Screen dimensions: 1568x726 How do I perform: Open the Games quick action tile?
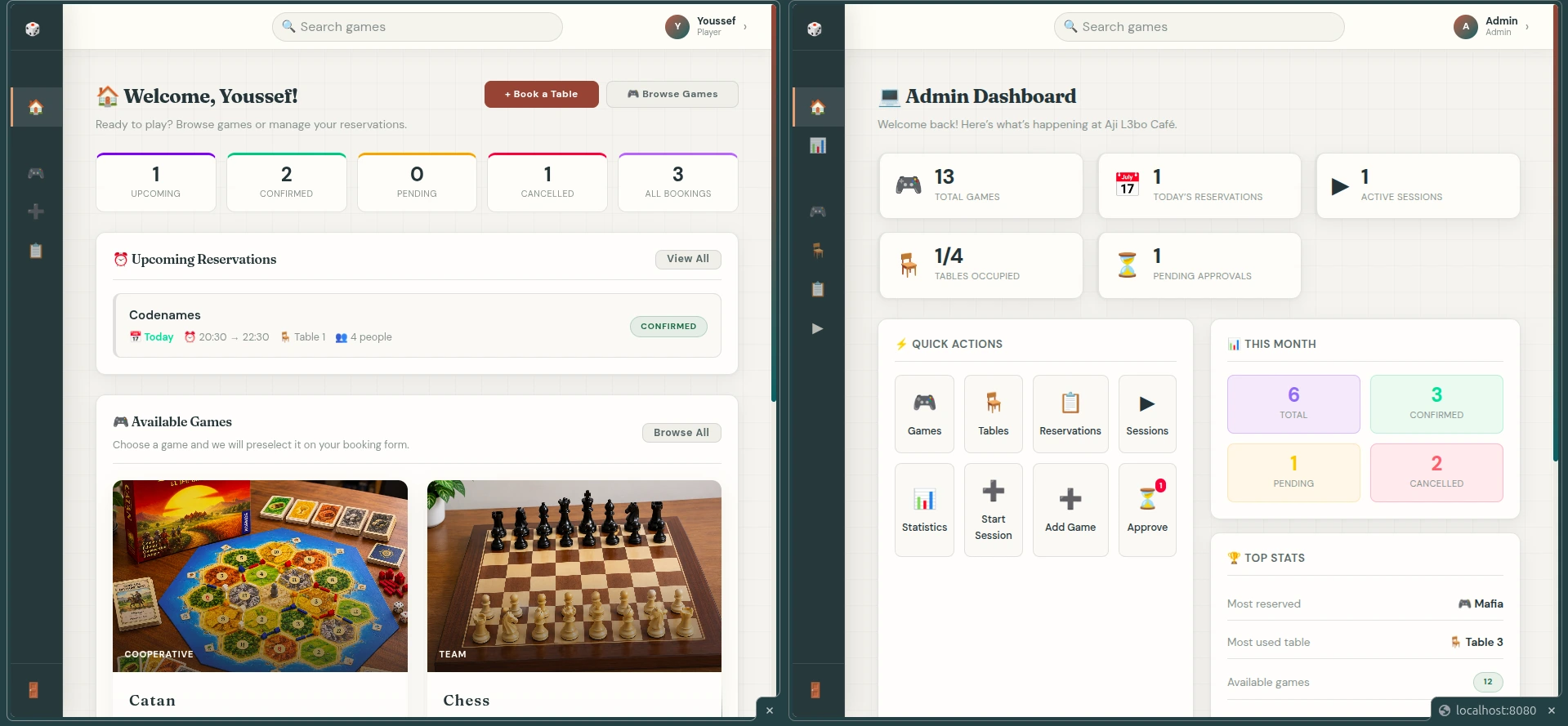pos(924,414)
